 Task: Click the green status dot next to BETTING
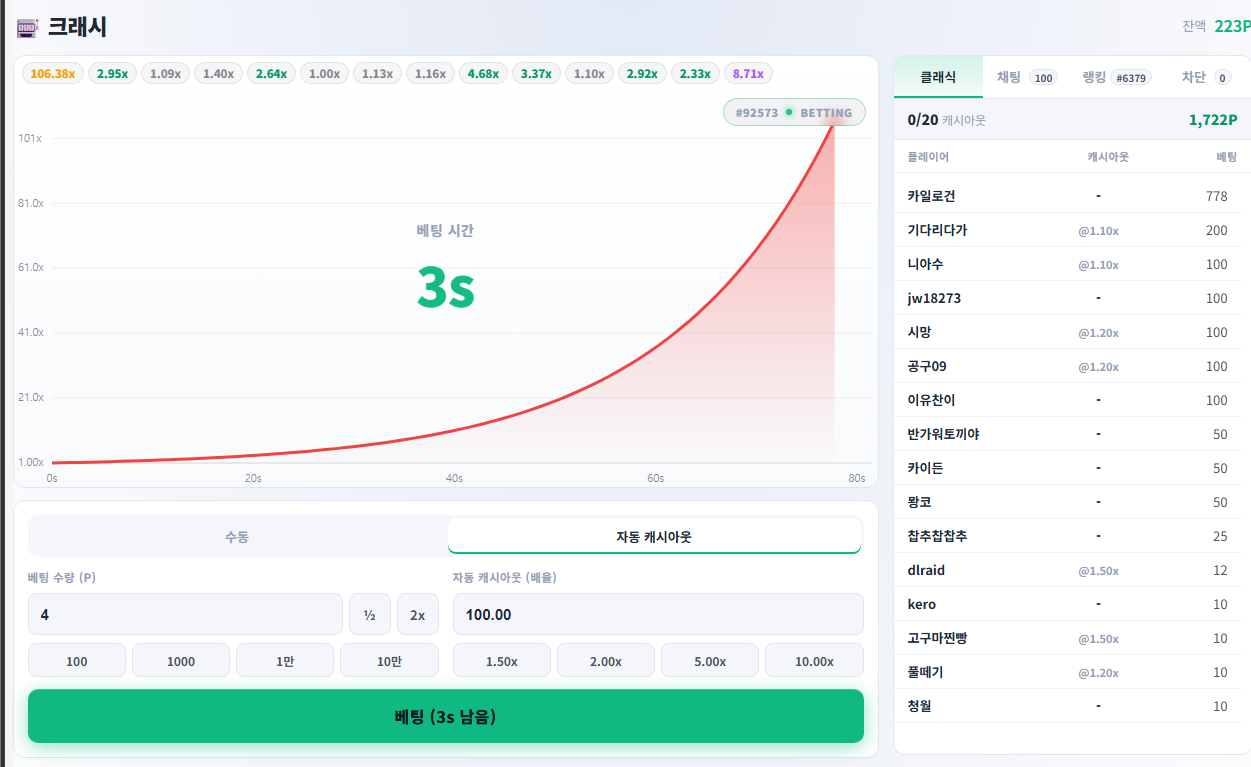(789, 113)
